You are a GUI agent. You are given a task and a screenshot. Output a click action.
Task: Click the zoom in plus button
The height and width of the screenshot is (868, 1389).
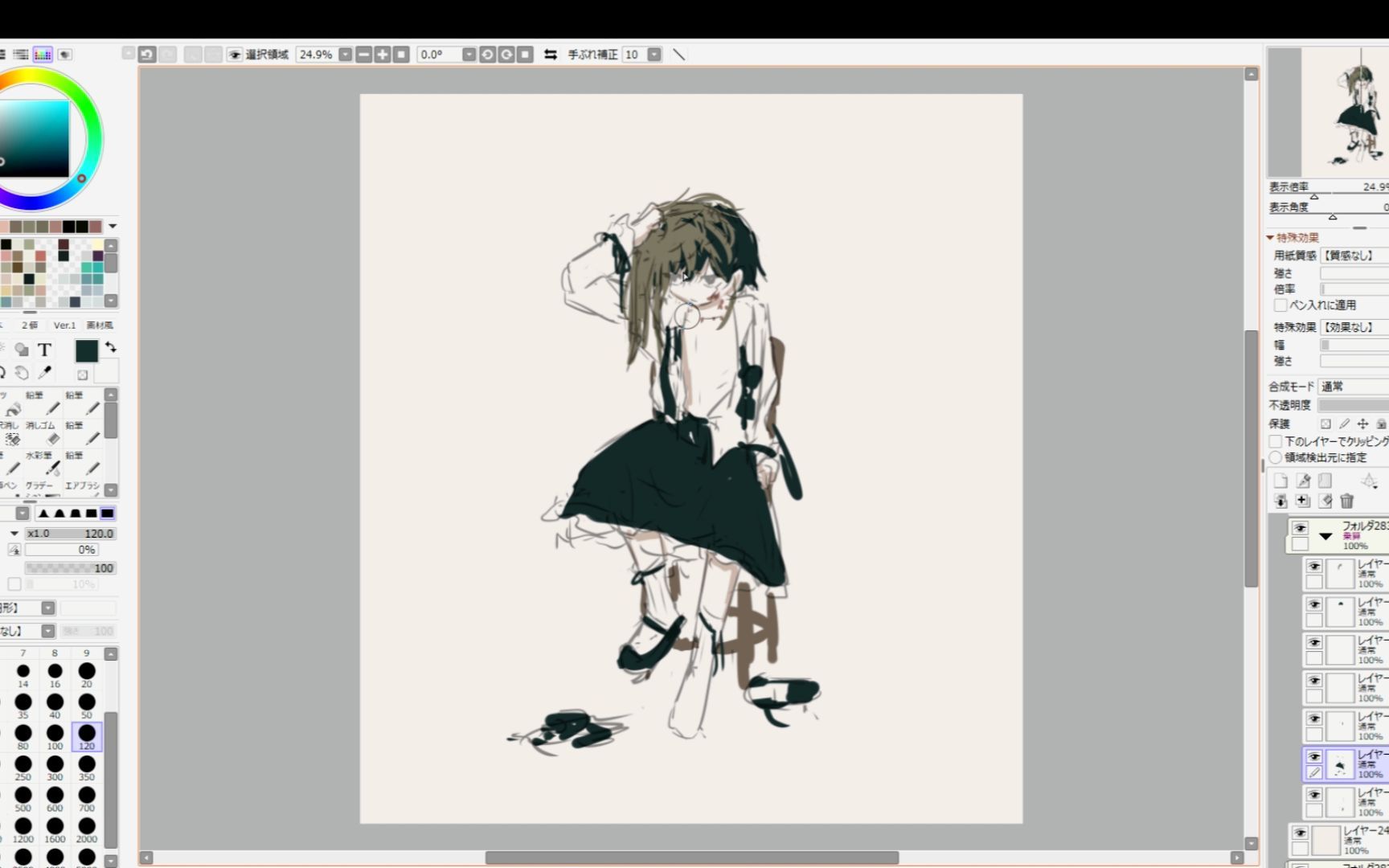pyautogui.click(x=383, y=55)
